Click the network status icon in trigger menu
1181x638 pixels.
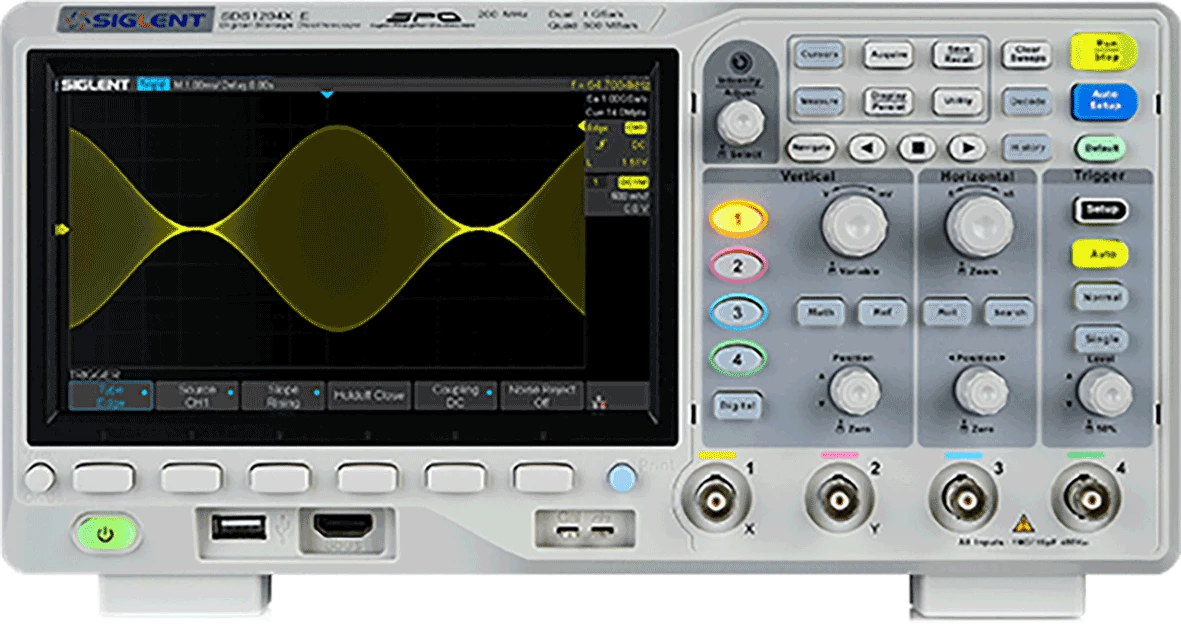603,396
